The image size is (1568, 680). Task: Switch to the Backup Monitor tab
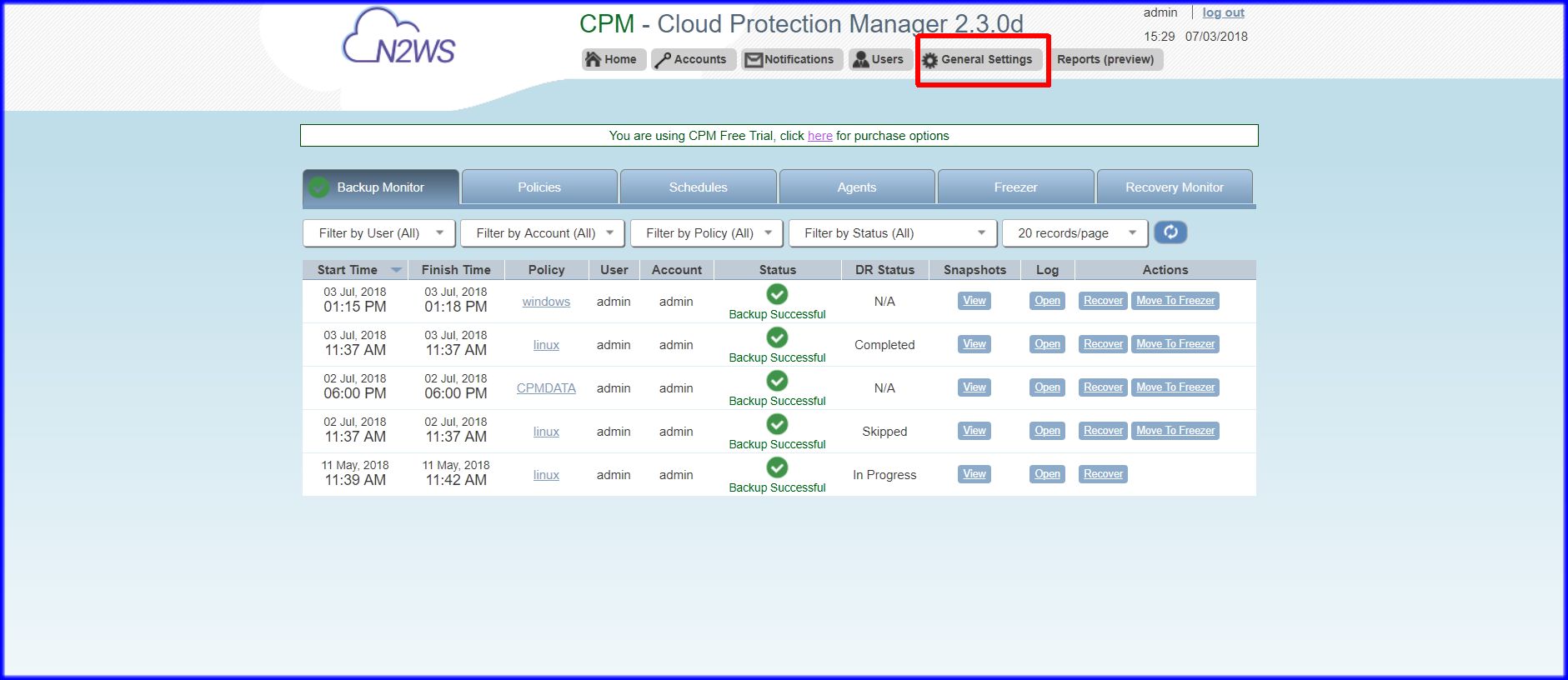(x=381, y=187)
